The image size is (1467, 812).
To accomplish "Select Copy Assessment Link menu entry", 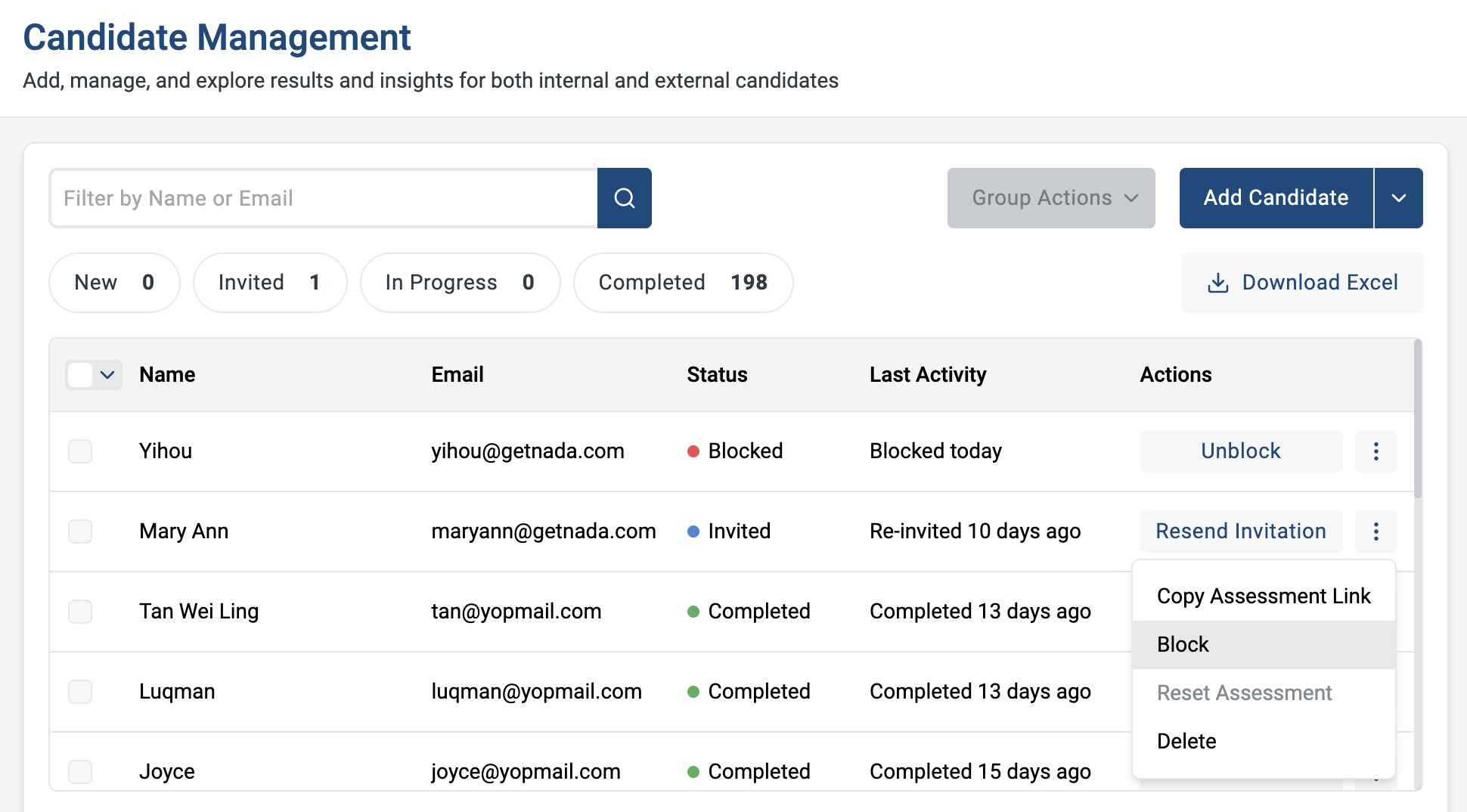I will (x=1263, y=597).
